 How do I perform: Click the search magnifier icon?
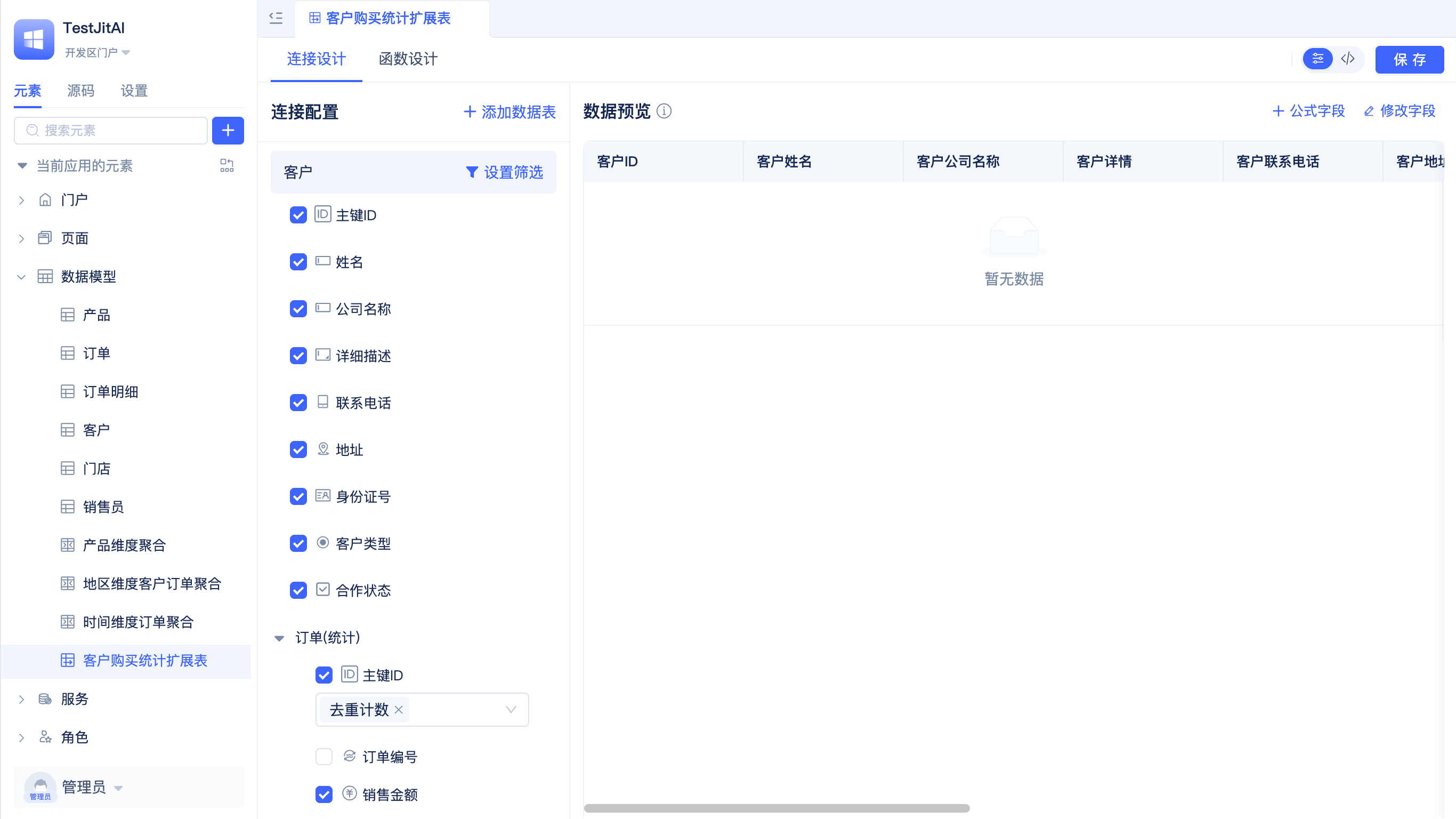click(x=33, y=131)
